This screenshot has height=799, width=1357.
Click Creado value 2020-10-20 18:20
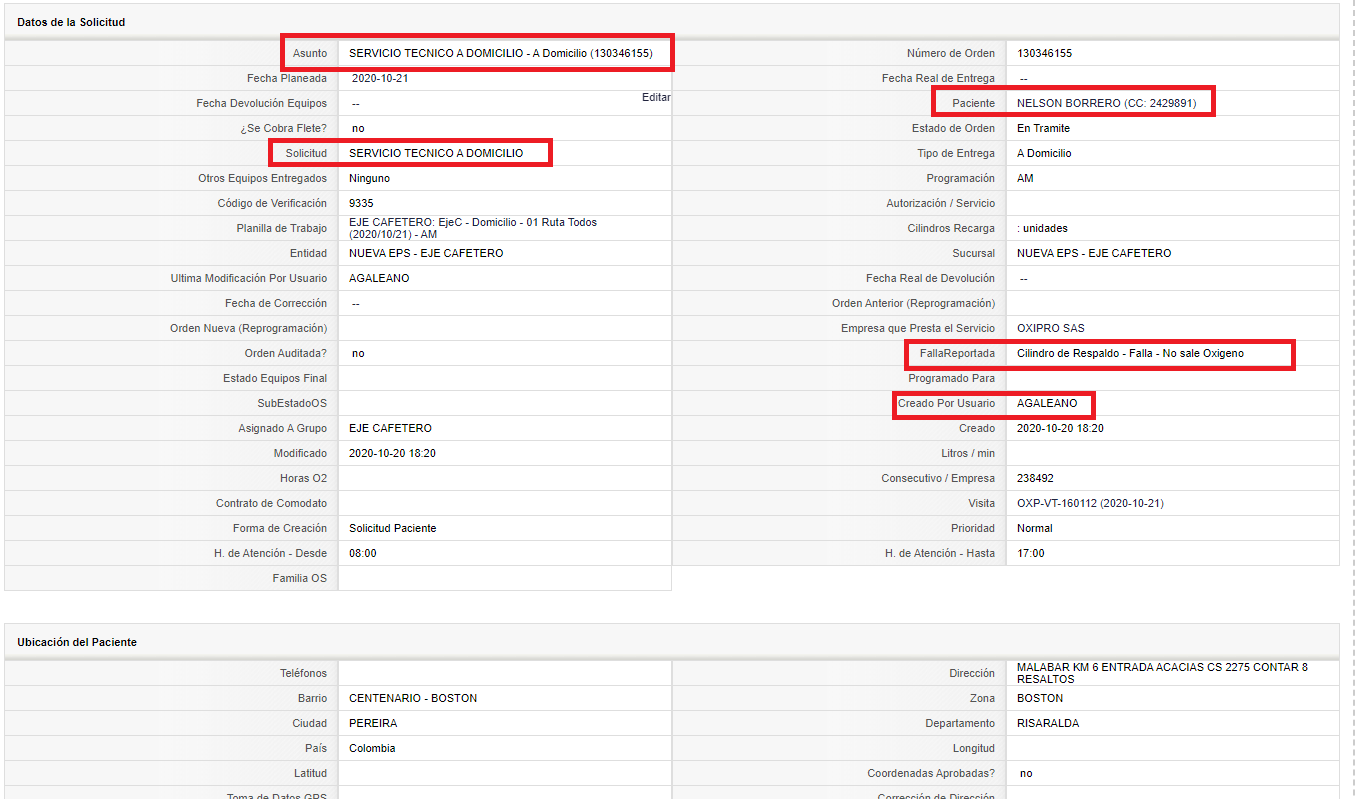(1060, 428)
